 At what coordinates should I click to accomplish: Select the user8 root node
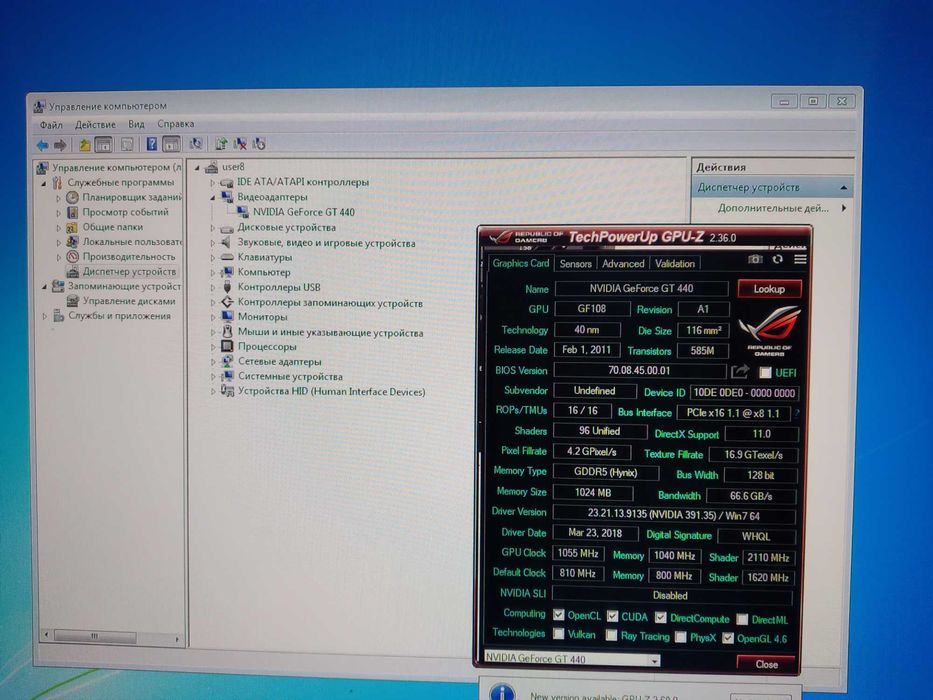click(233, 167)
